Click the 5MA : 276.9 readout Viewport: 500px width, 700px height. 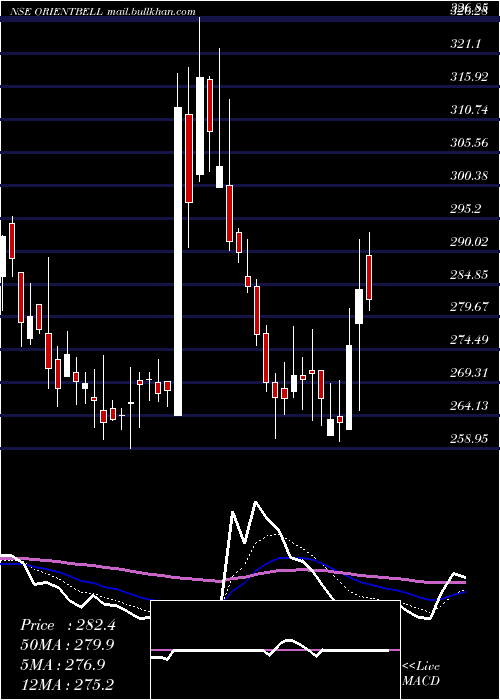(x=62, y=664)
